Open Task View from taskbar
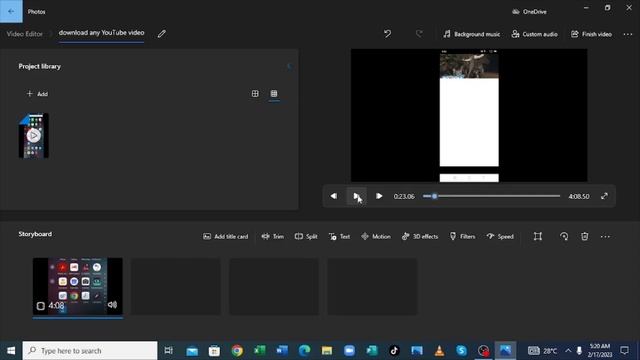 pos(168,351)
